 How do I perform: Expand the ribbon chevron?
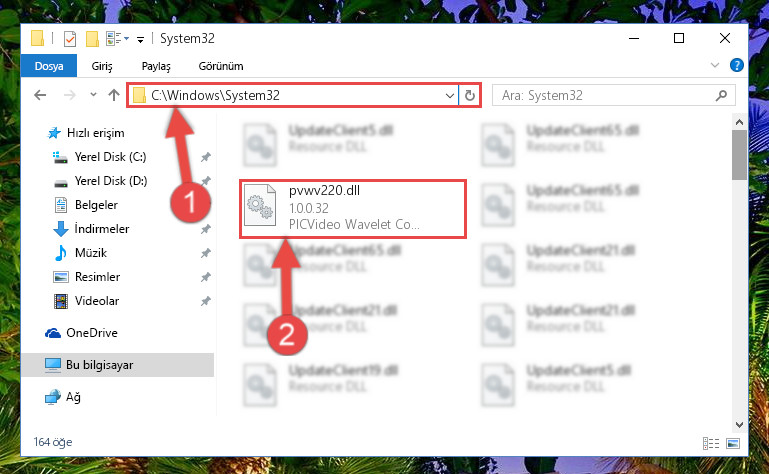pyautogui.click(x=715, y=65)
